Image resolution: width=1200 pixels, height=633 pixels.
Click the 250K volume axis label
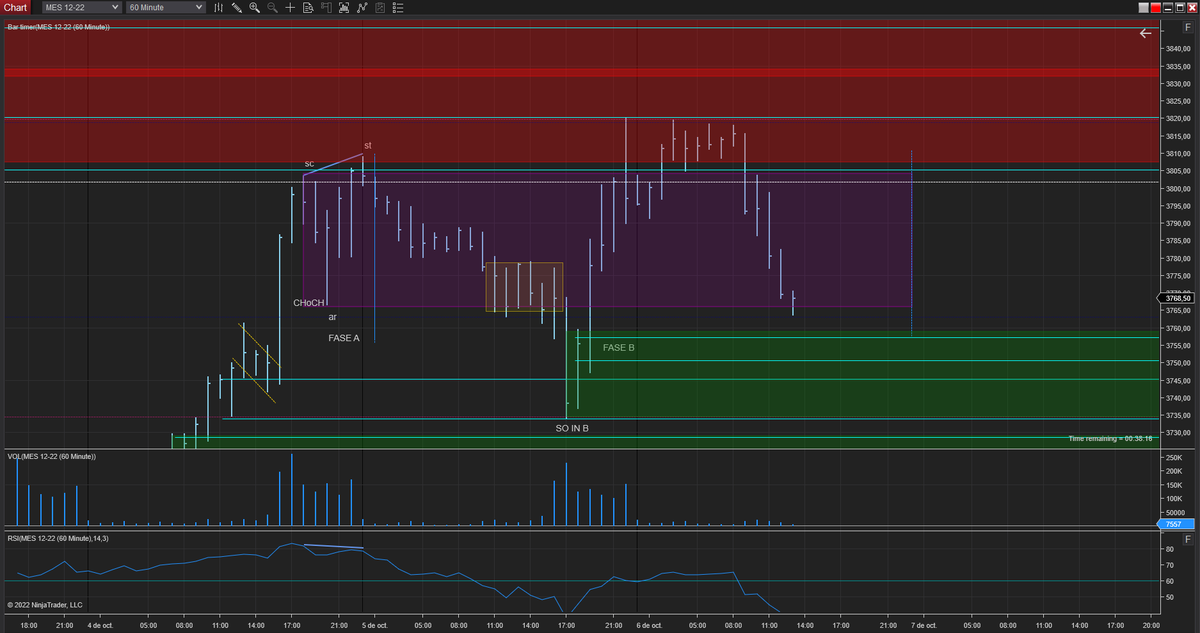click(1173, 457)
